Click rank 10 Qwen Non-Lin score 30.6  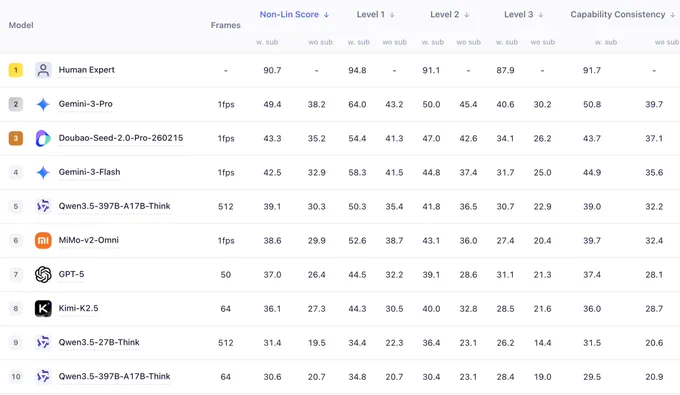coord(272,377)
